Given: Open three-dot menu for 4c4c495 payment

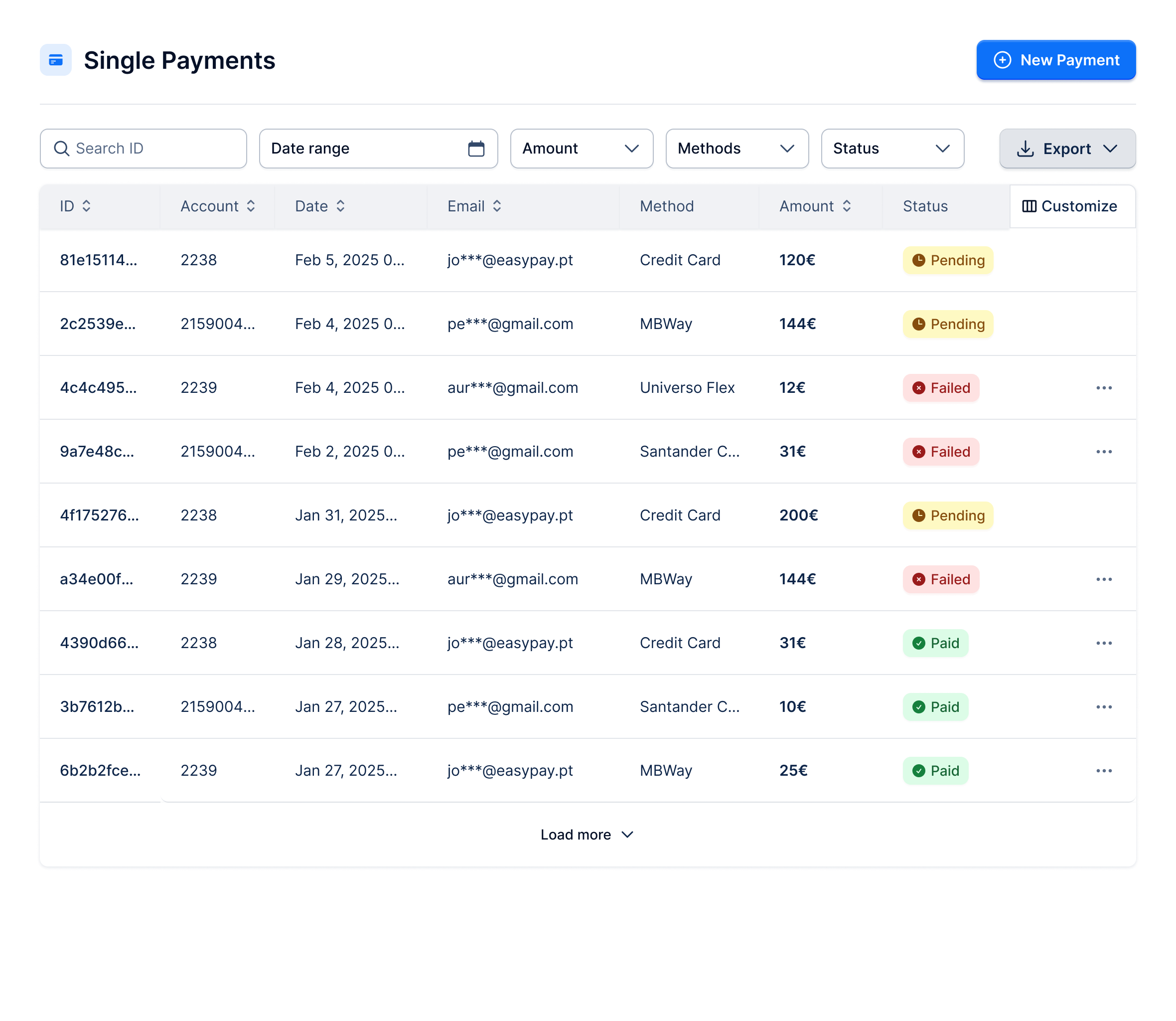Looking at the screenshot, I should 1104,388.
